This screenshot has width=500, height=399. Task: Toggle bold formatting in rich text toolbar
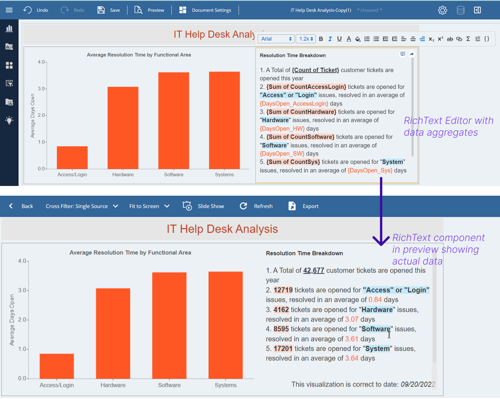321,39
